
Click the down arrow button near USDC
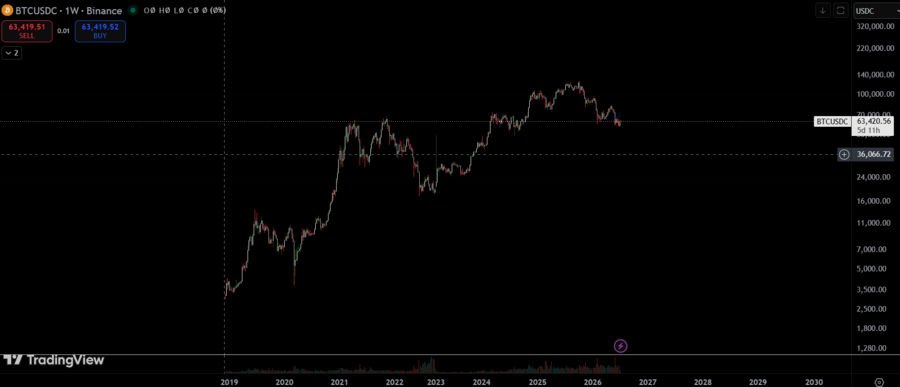point(823,10)
